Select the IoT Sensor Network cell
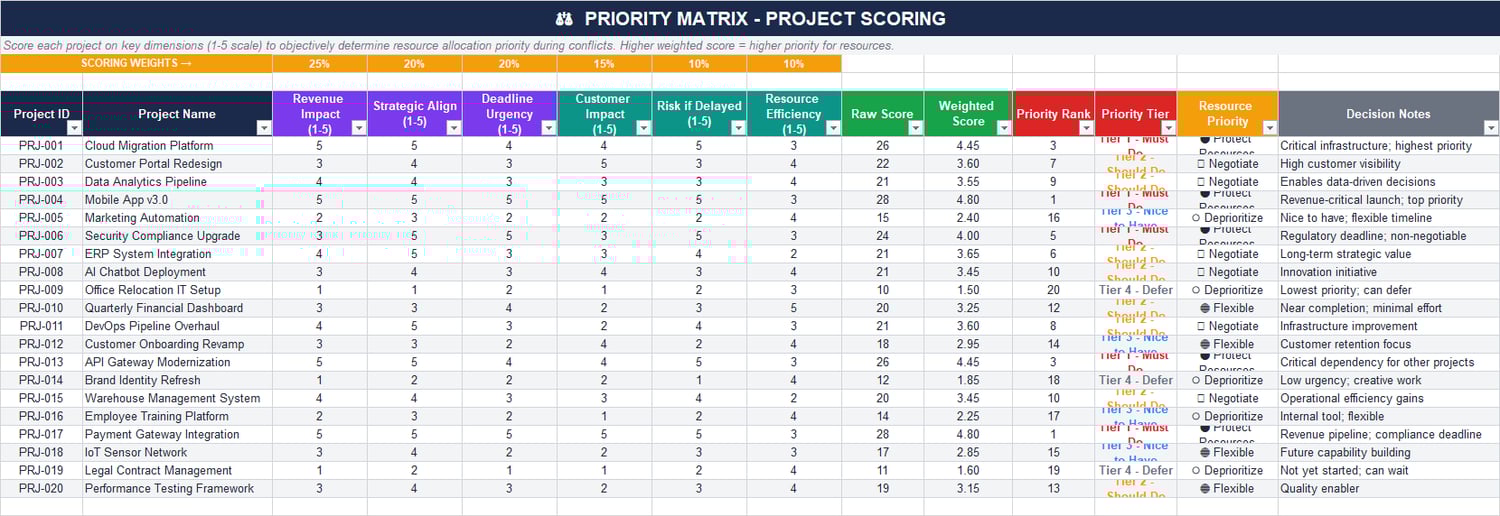 (177, 452)
